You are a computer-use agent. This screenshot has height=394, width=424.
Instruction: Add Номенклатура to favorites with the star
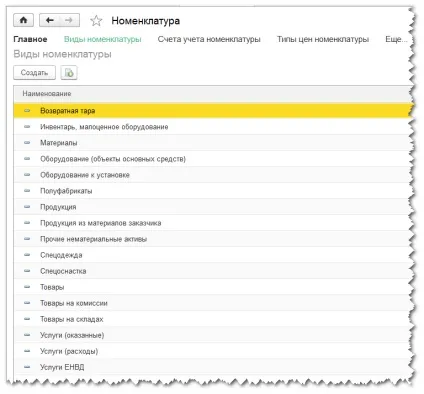tap(96, 21)
